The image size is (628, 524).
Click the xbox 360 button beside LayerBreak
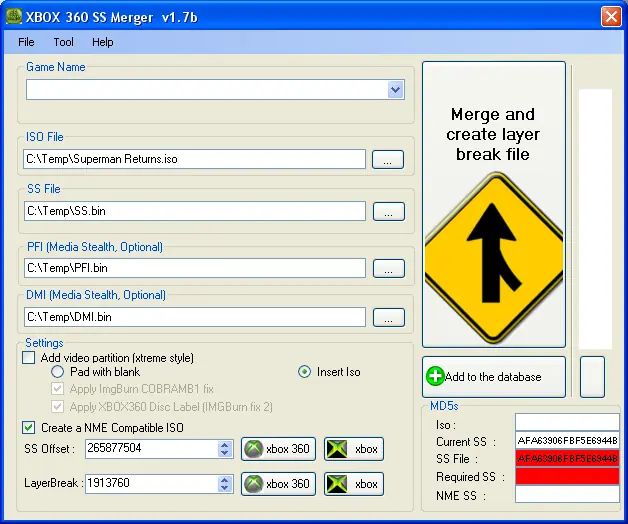click(278, 484)
